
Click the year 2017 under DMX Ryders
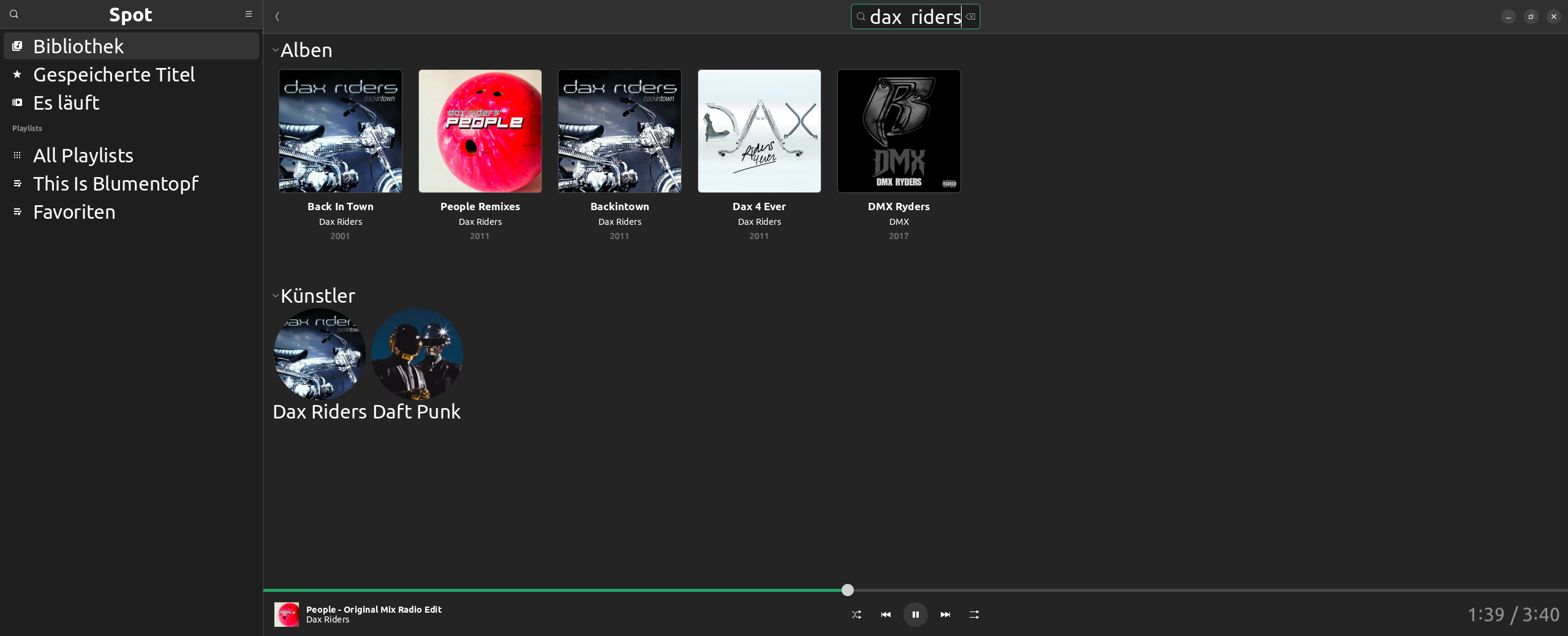click(x=899, y=236)
